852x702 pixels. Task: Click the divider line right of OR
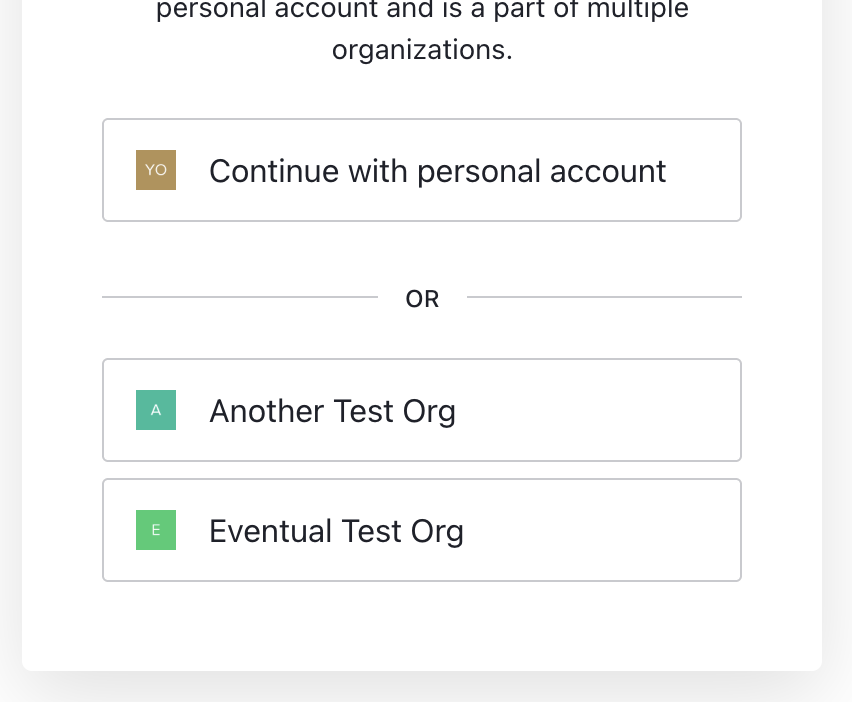(604, 297)
